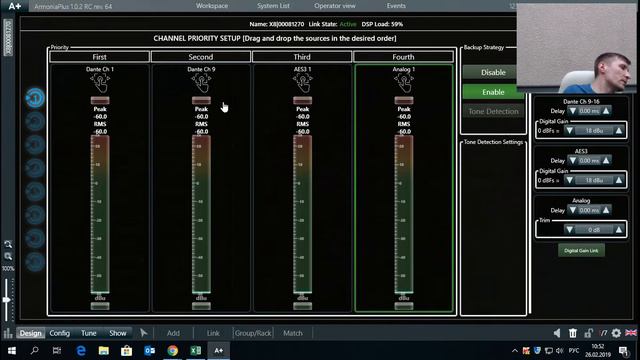Open Microsoft Store from the taskbar
This screenshot has height=360, width=640.
pos(127,351)
